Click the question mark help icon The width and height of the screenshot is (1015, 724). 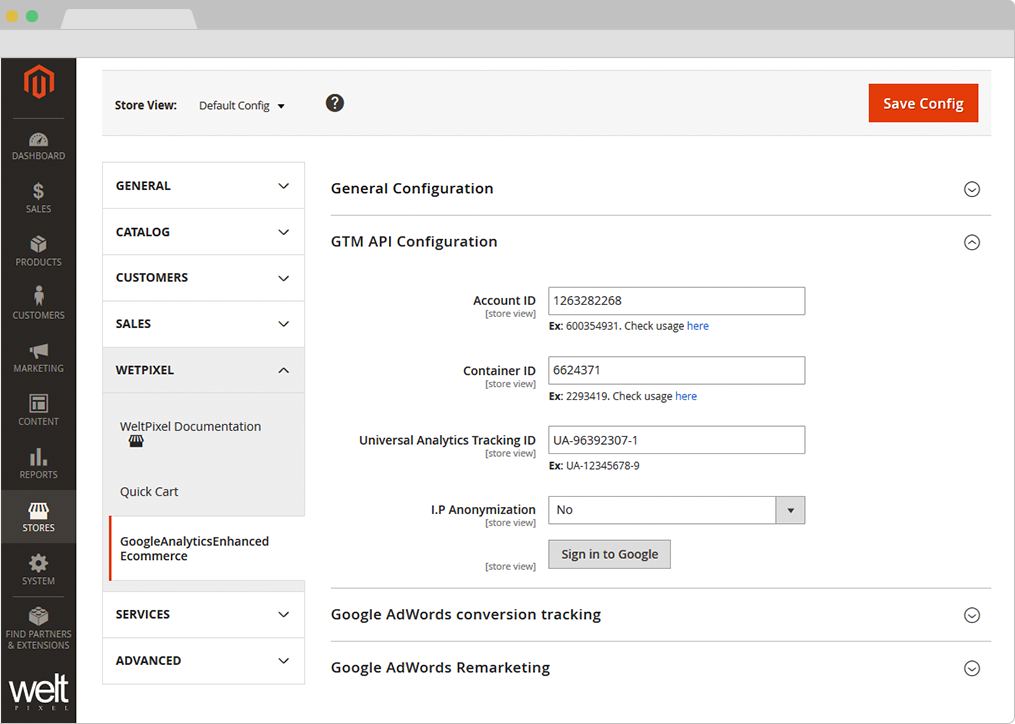[x=335, y=103]
